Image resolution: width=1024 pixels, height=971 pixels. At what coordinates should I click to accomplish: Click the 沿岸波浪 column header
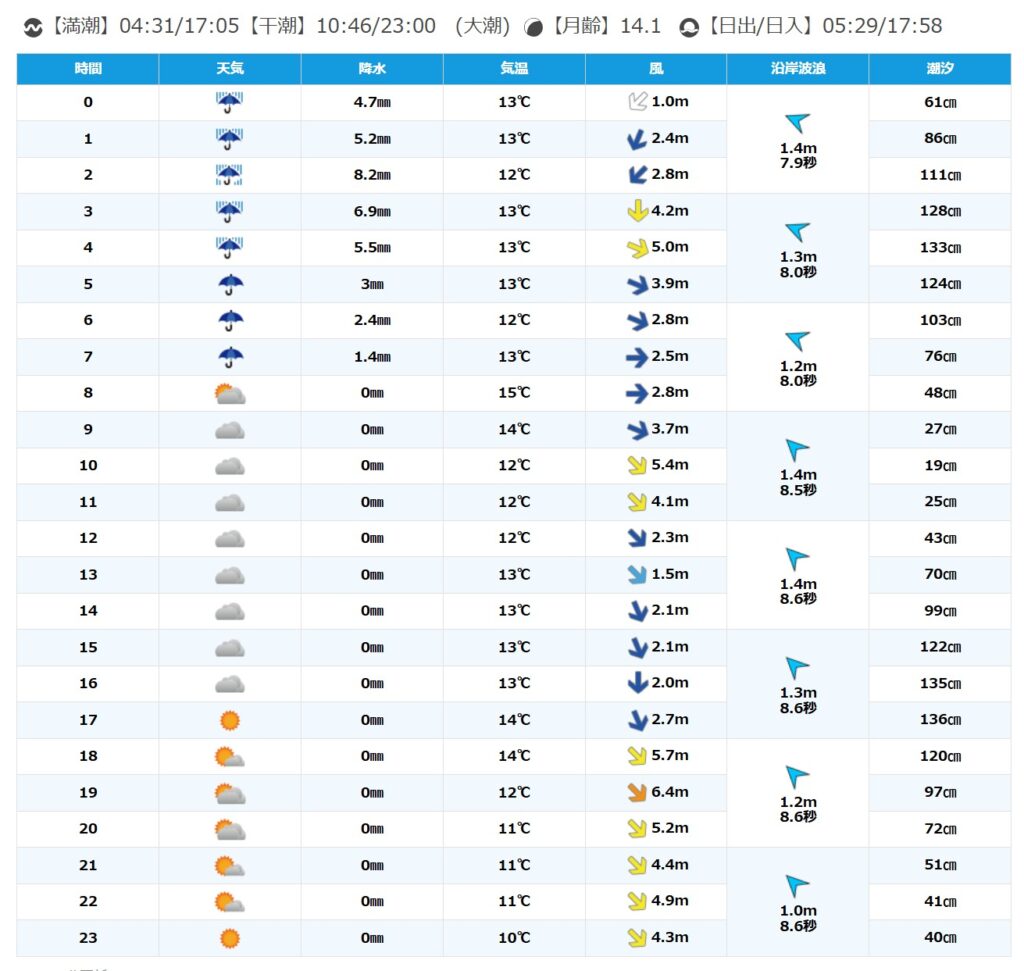pyautogui.click(x=797, y=69)
